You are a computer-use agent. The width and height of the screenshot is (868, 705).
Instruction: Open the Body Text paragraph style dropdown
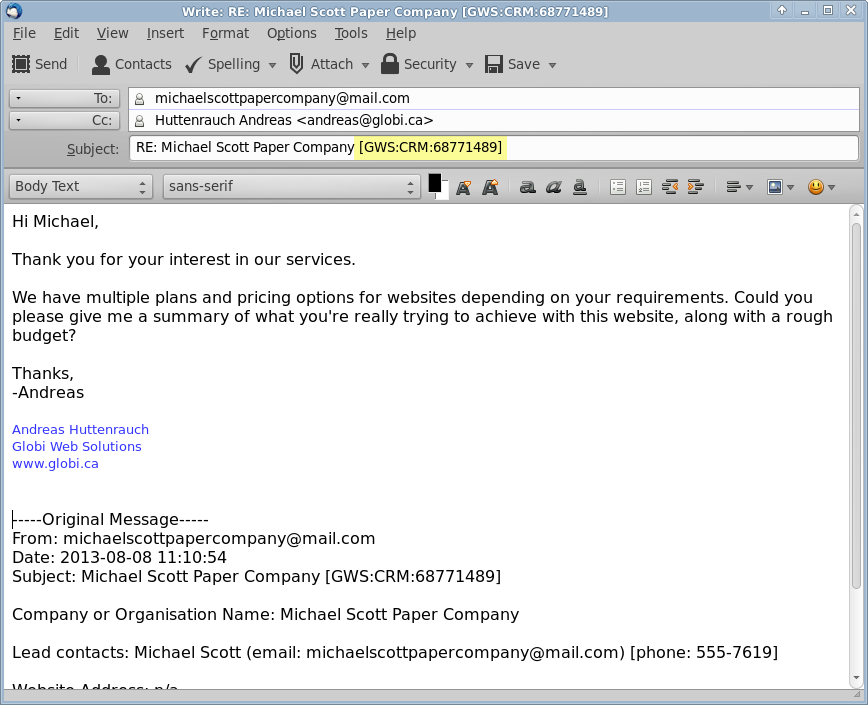pos(81,186)
